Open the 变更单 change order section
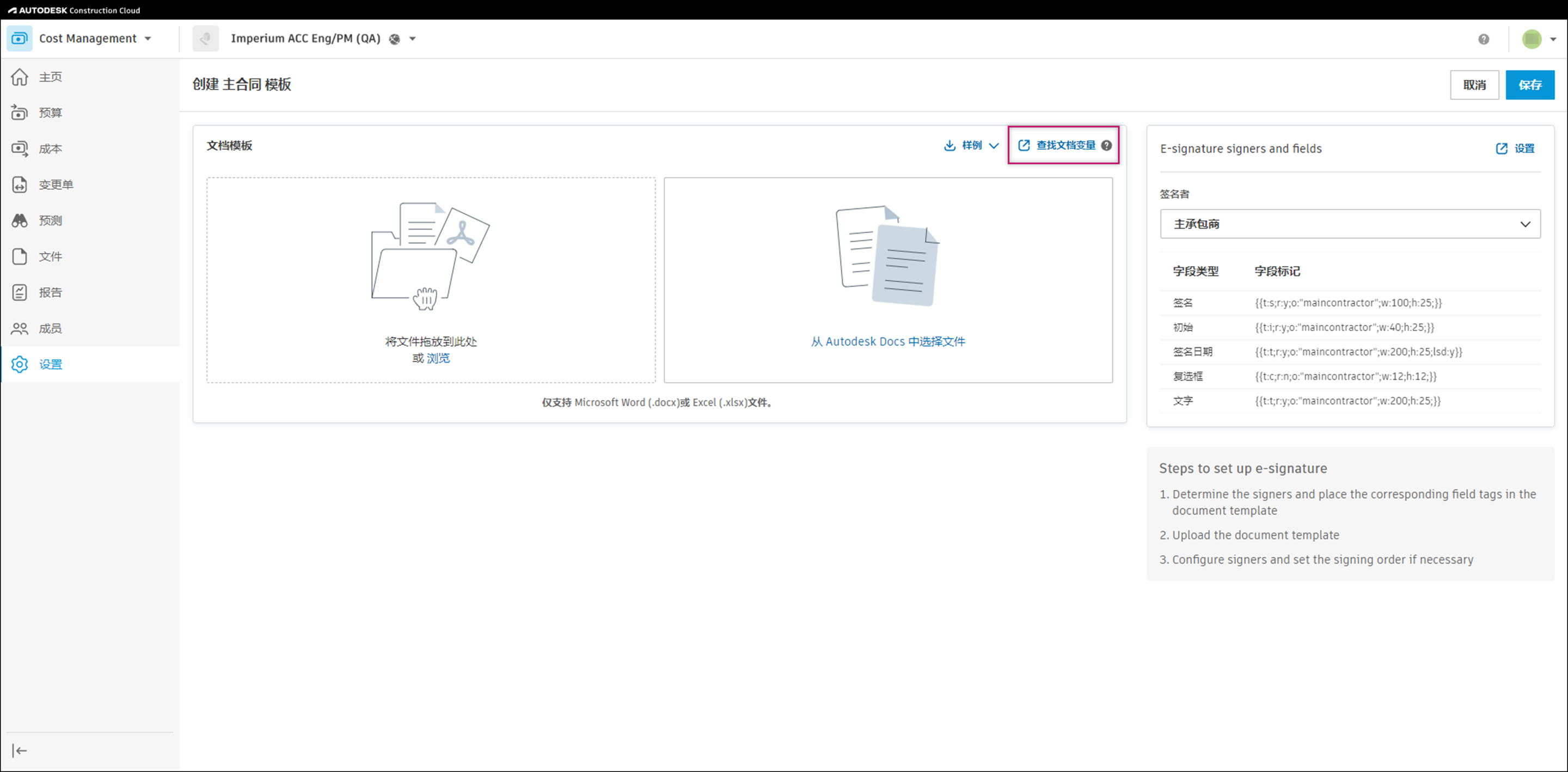Viewport: 1568px width, 772px height. [56, 185]
